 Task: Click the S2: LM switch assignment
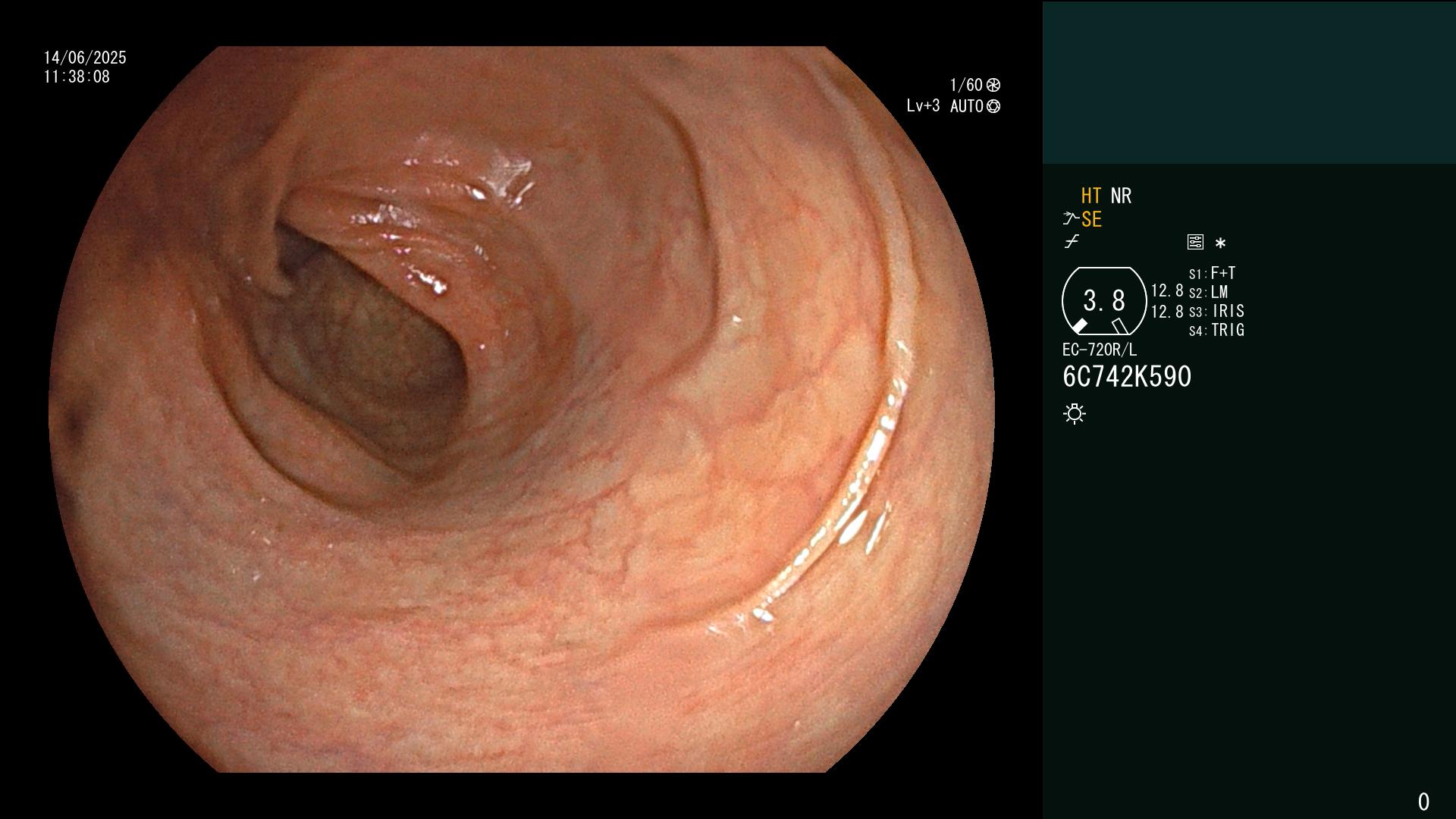[1208, 292]
